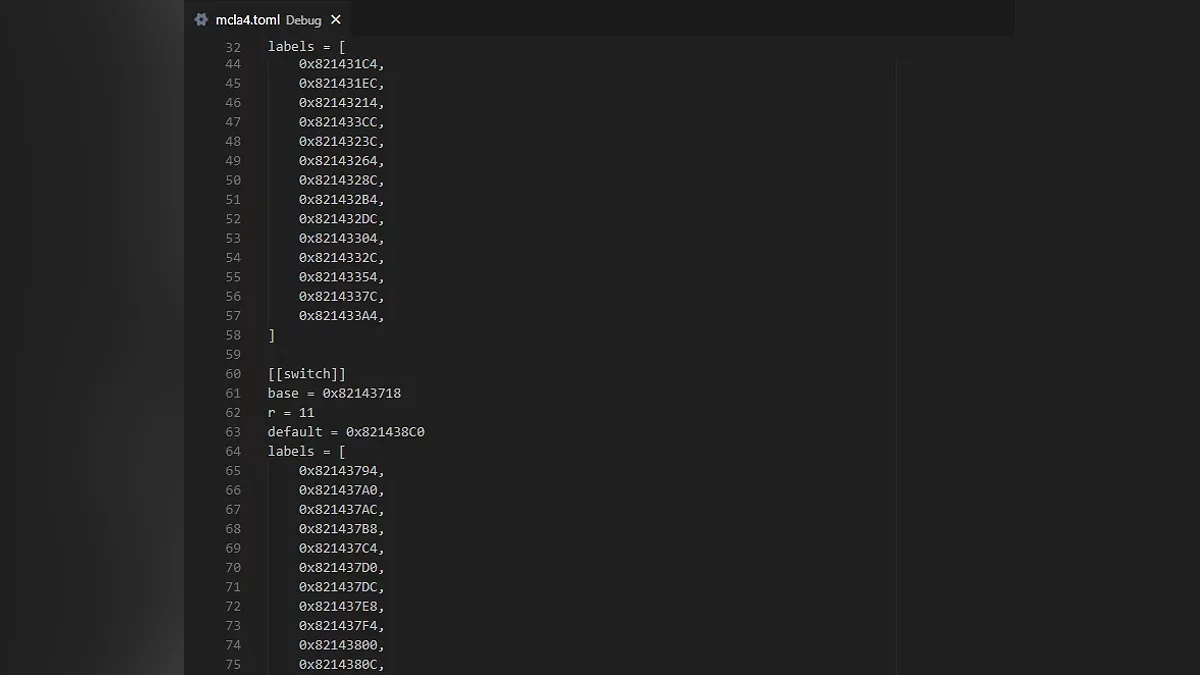Image resolution: width=1200 pixels, height=675 pixels.
Task: Click label 0x82143794 on line 65
Action: coord(338,471)
